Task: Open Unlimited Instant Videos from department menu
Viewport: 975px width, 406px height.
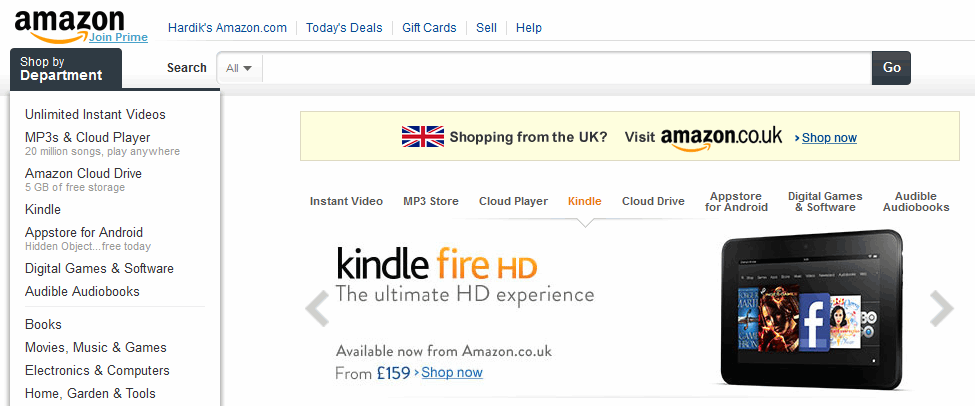Action: click(x=95, y=115)
